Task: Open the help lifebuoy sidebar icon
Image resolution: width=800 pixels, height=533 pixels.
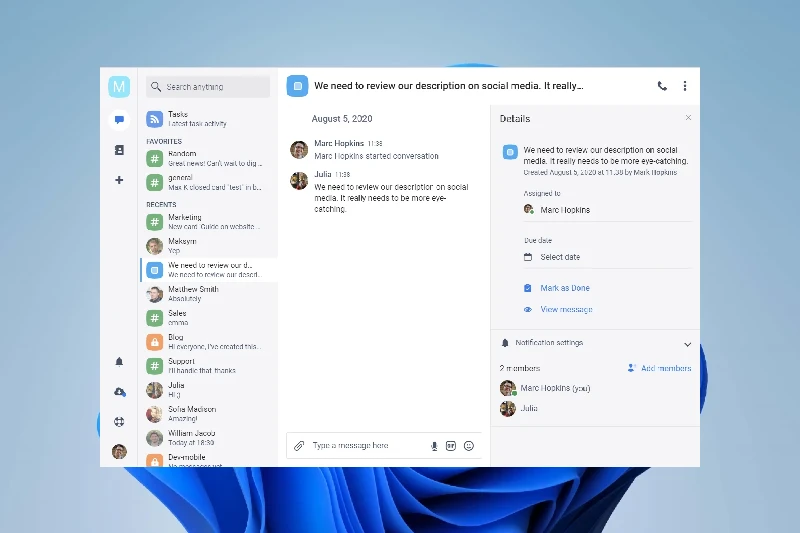Action: (x=119, y=422)
